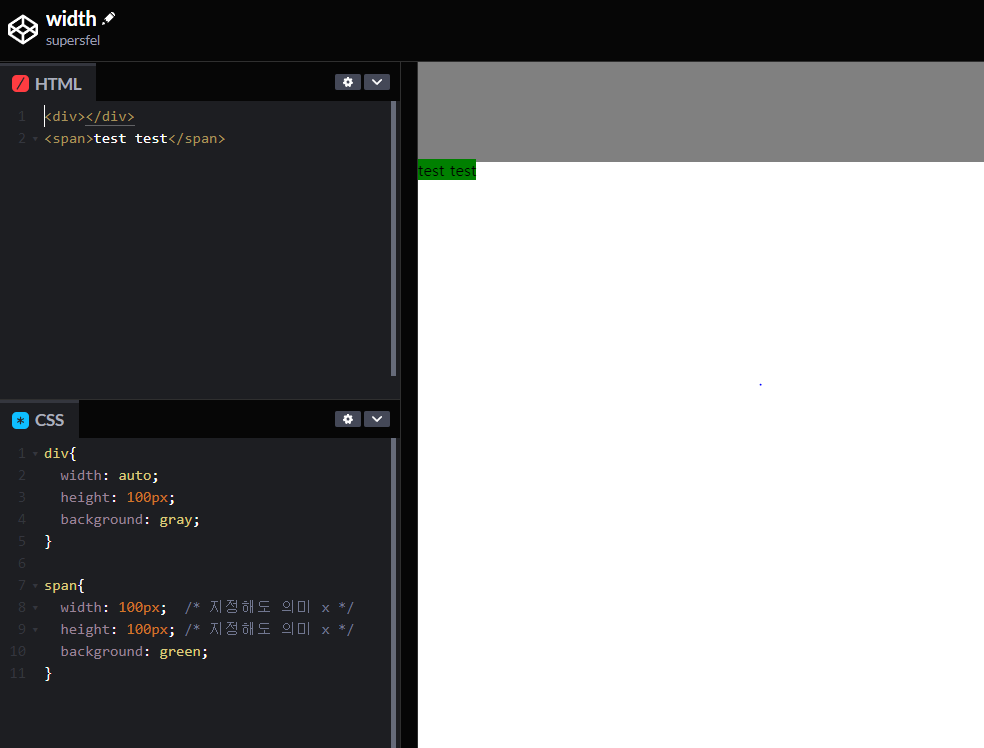Fold the HTML span line 2 arrow
The image size is (984, 748).
35,139
